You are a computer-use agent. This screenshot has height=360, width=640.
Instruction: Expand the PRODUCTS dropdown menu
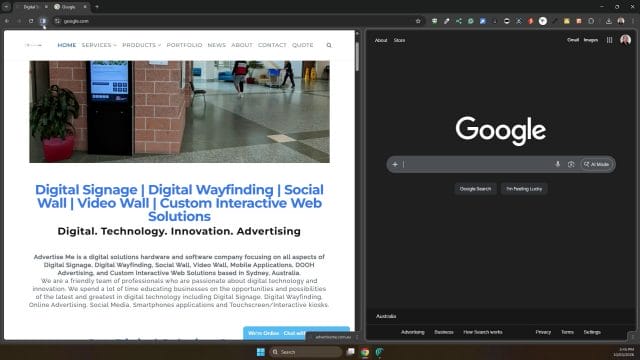click(x=142, y=45)
